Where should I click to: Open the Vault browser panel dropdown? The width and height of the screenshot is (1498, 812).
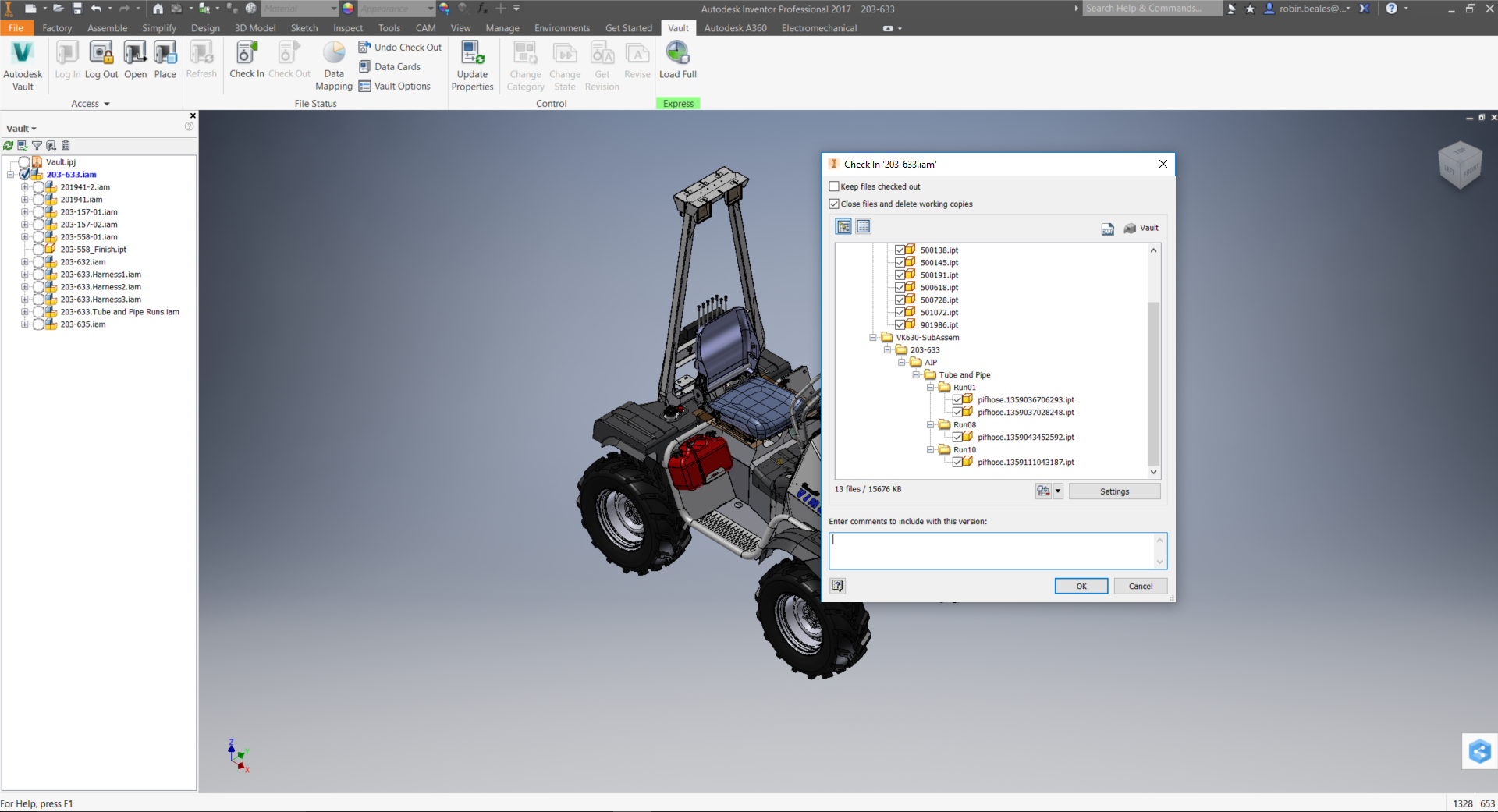click(x=22, y=129)
